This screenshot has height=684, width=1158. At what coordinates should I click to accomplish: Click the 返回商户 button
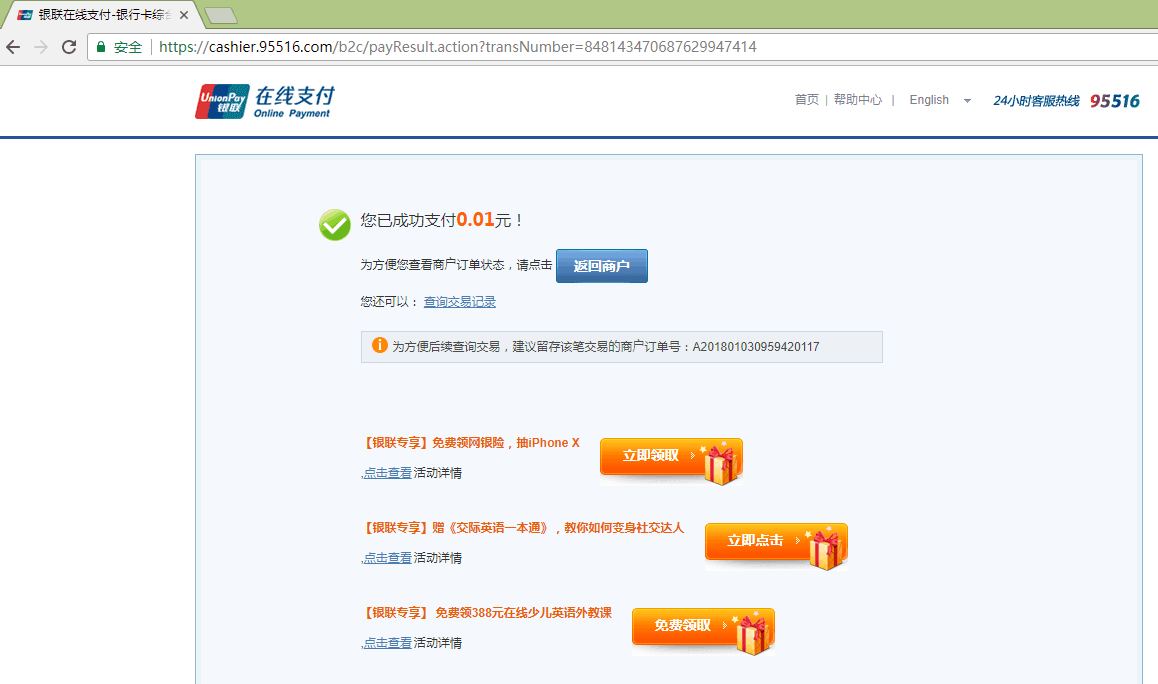601,266
